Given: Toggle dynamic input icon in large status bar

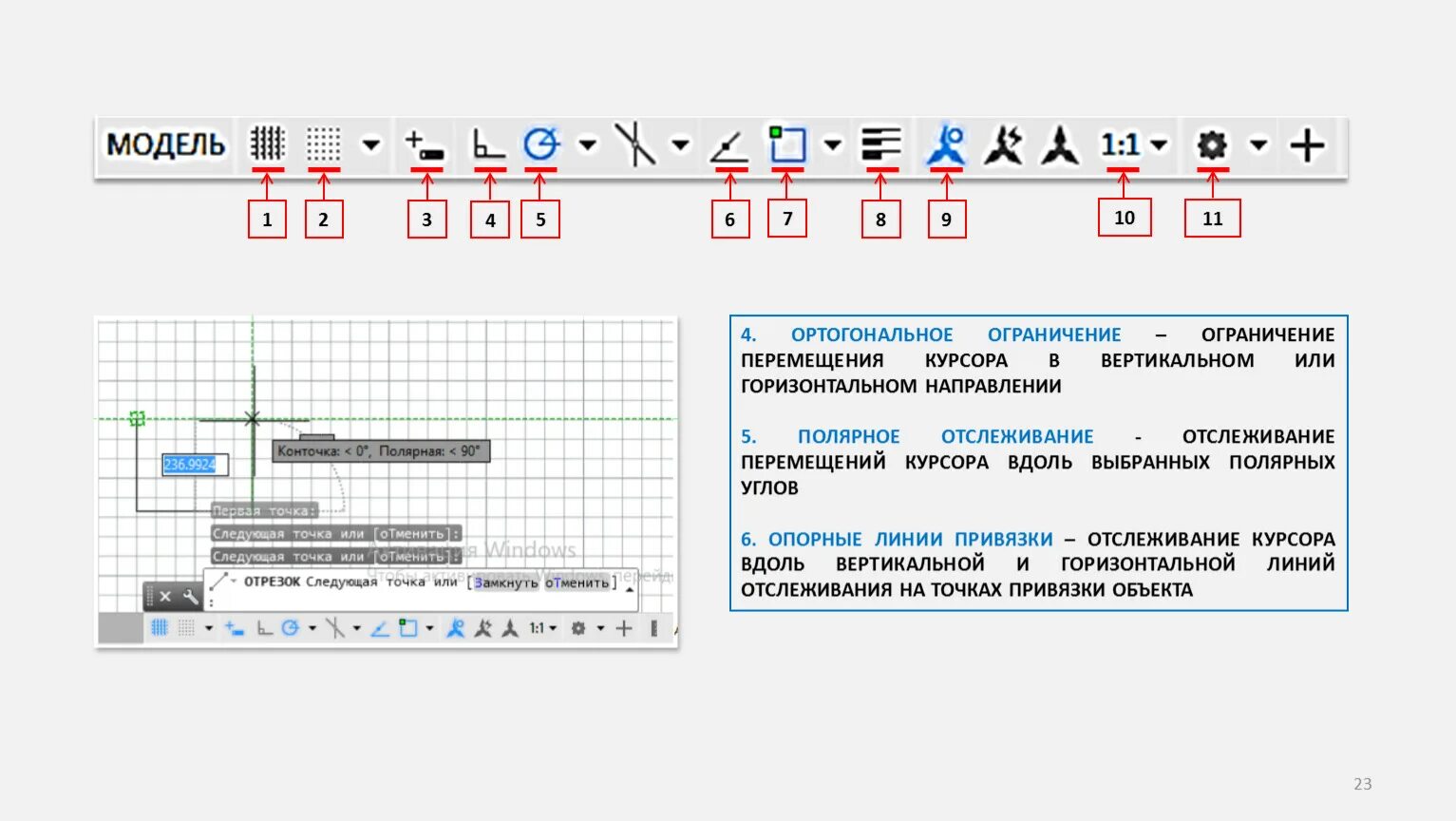Looking at the screenshot, I should (x=425, y=145).
